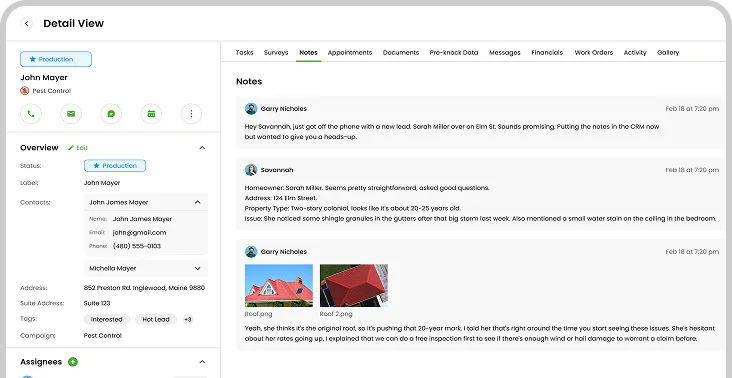Select the Notes tab
732x378 pixels.
point(308,53)
